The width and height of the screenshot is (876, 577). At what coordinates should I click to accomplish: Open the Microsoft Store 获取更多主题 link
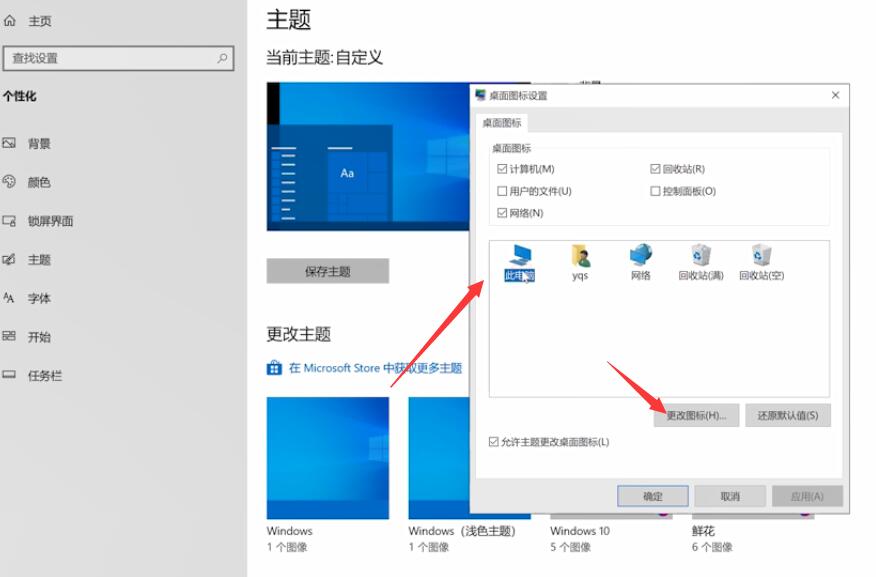[375, 368]
